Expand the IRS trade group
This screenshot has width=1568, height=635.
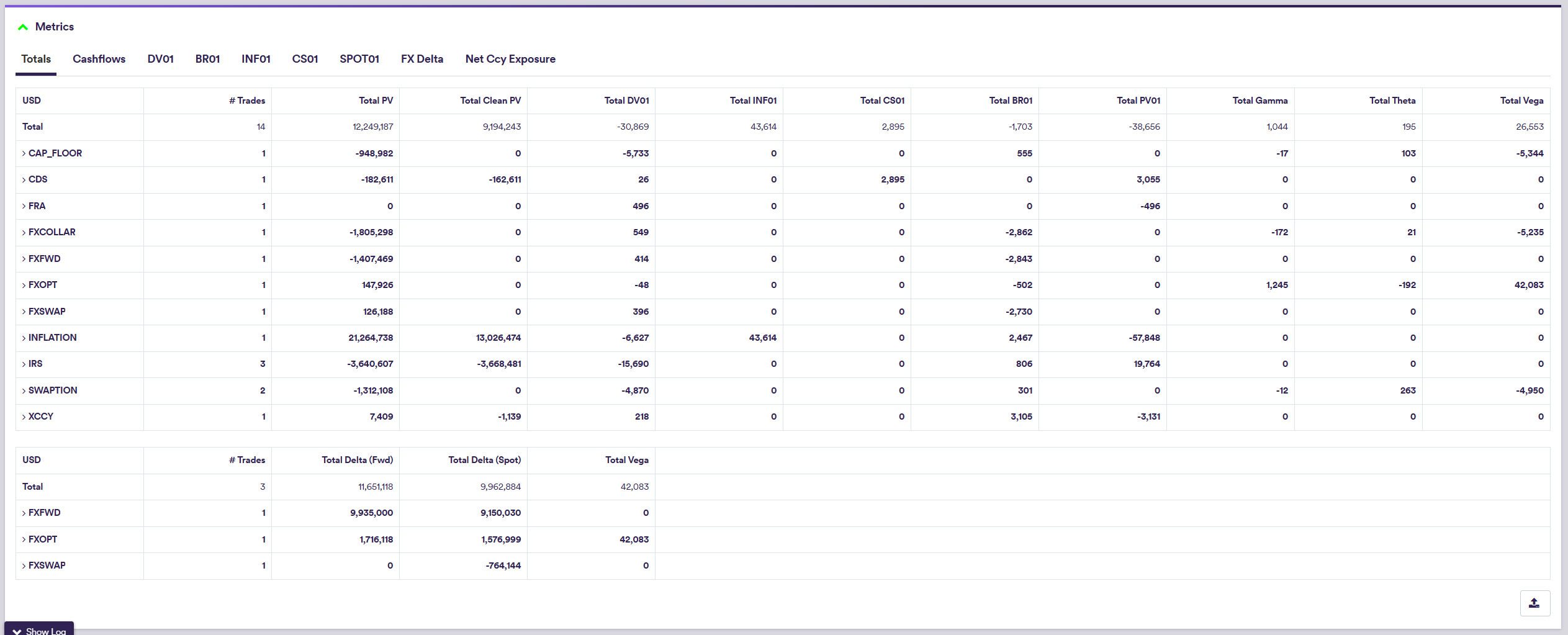(24, 364)
